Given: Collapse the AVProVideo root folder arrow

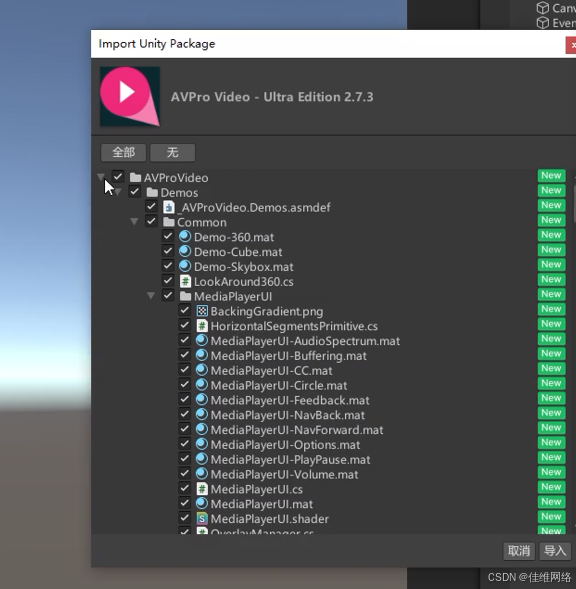Looking at the screenshot, I should [x=101, y=177].
